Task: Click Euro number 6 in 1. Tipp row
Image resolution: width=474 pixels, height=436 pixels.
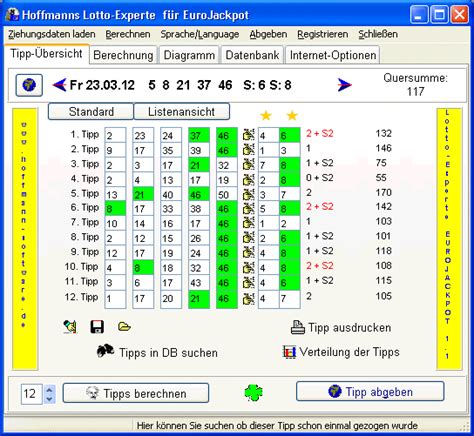Action: click(x=290, y=135)
